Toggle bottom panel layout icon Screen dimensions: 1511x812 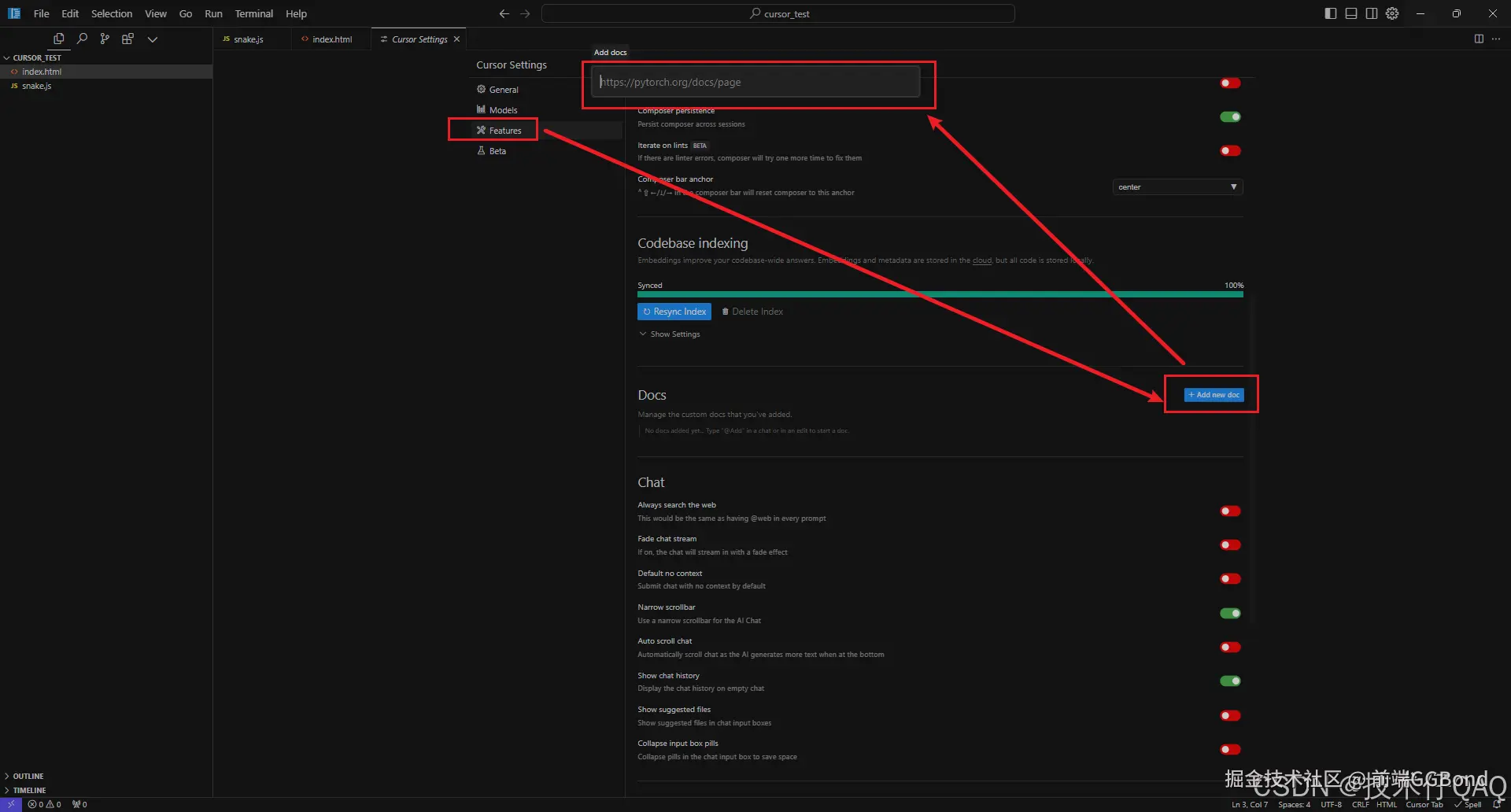[x=1351, y=13]
